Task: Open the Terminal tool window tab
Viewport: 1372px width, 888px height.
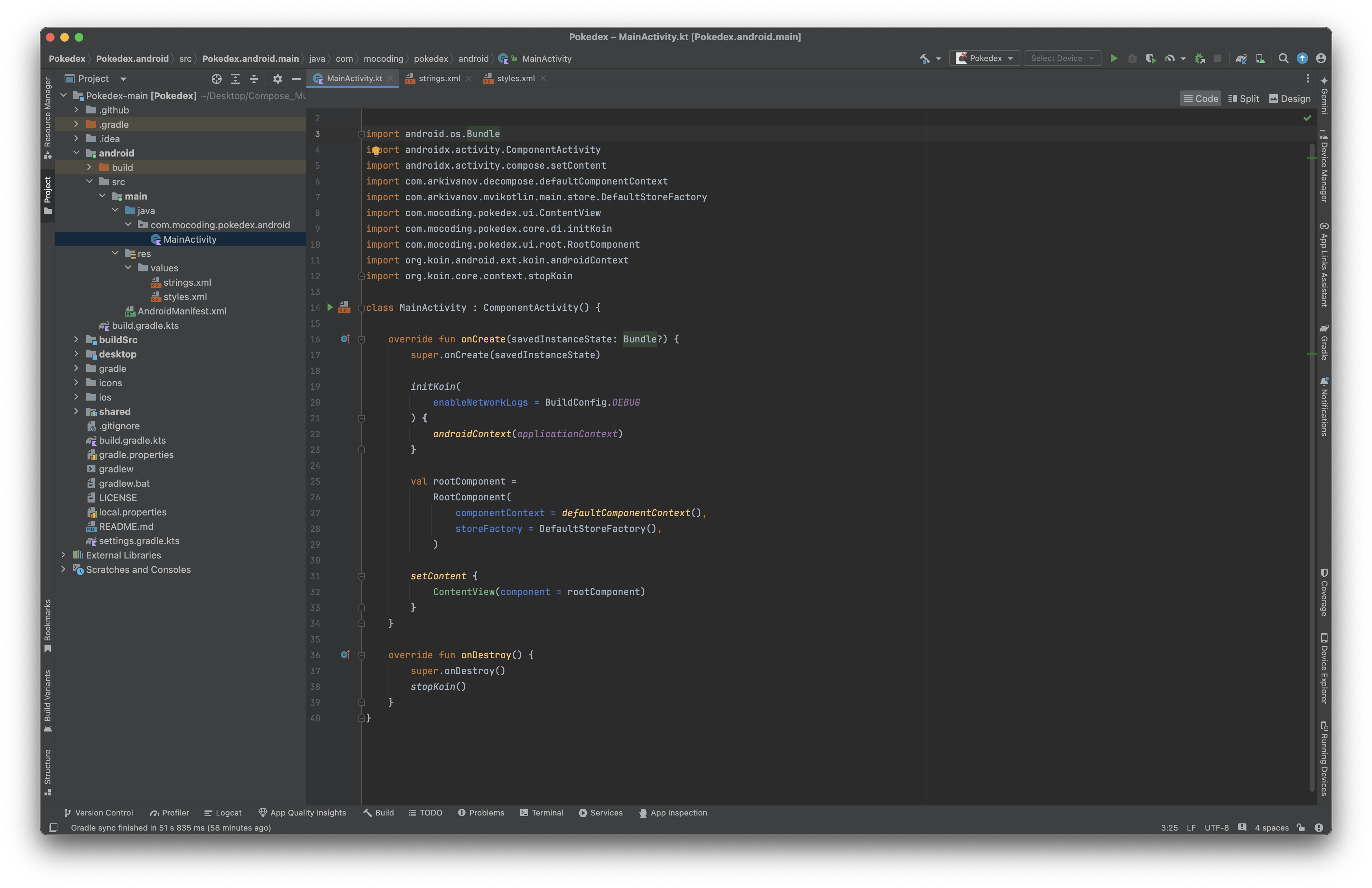Action: (x=541, y=813)
